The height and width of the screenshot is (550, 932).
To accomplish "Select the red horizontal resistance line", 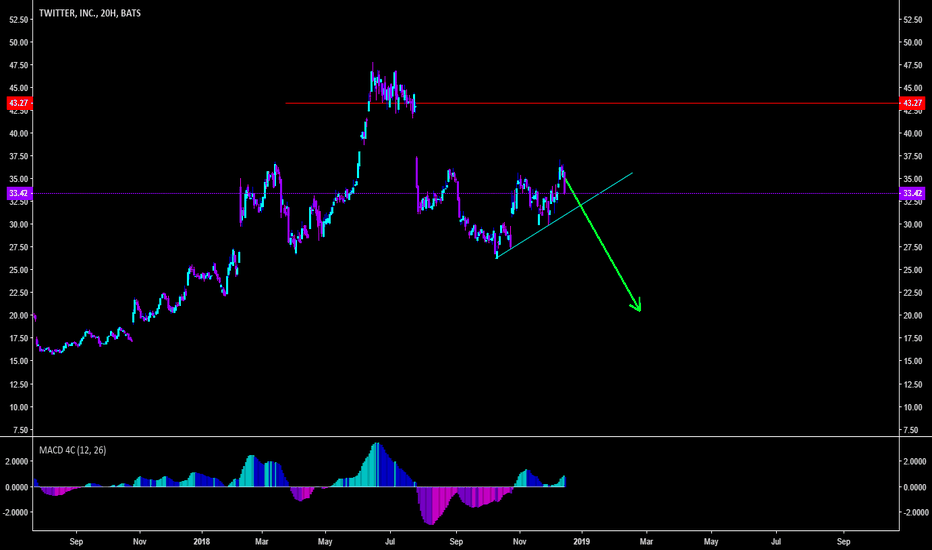I will (592, 103).
